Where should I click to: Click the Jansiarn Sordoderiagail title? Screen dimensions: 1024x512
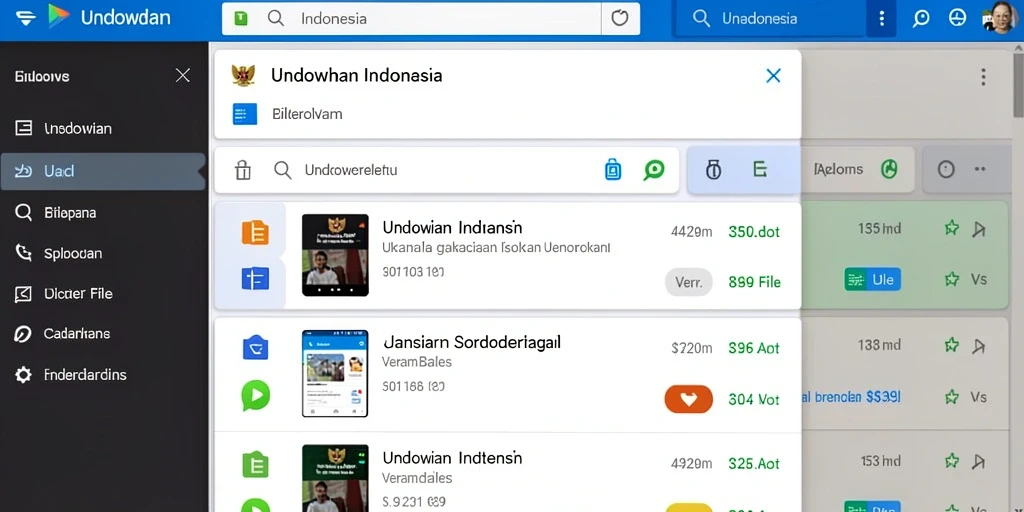(472, 342)
